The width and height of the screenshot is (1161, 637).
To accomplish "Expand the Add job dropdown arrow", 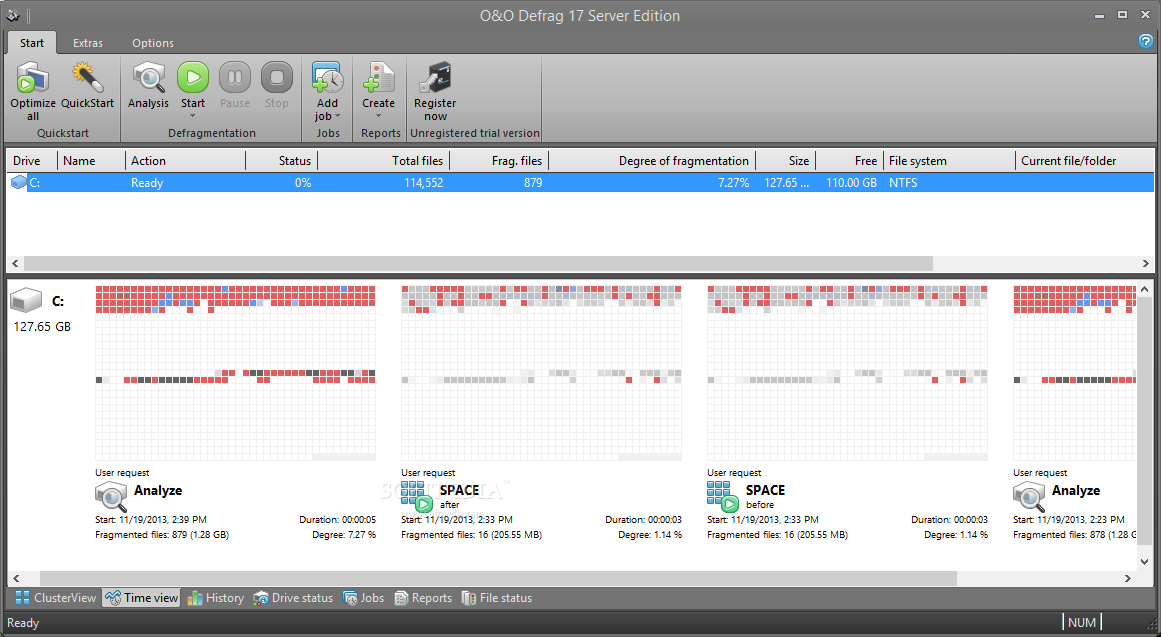I will click(338, 116).
